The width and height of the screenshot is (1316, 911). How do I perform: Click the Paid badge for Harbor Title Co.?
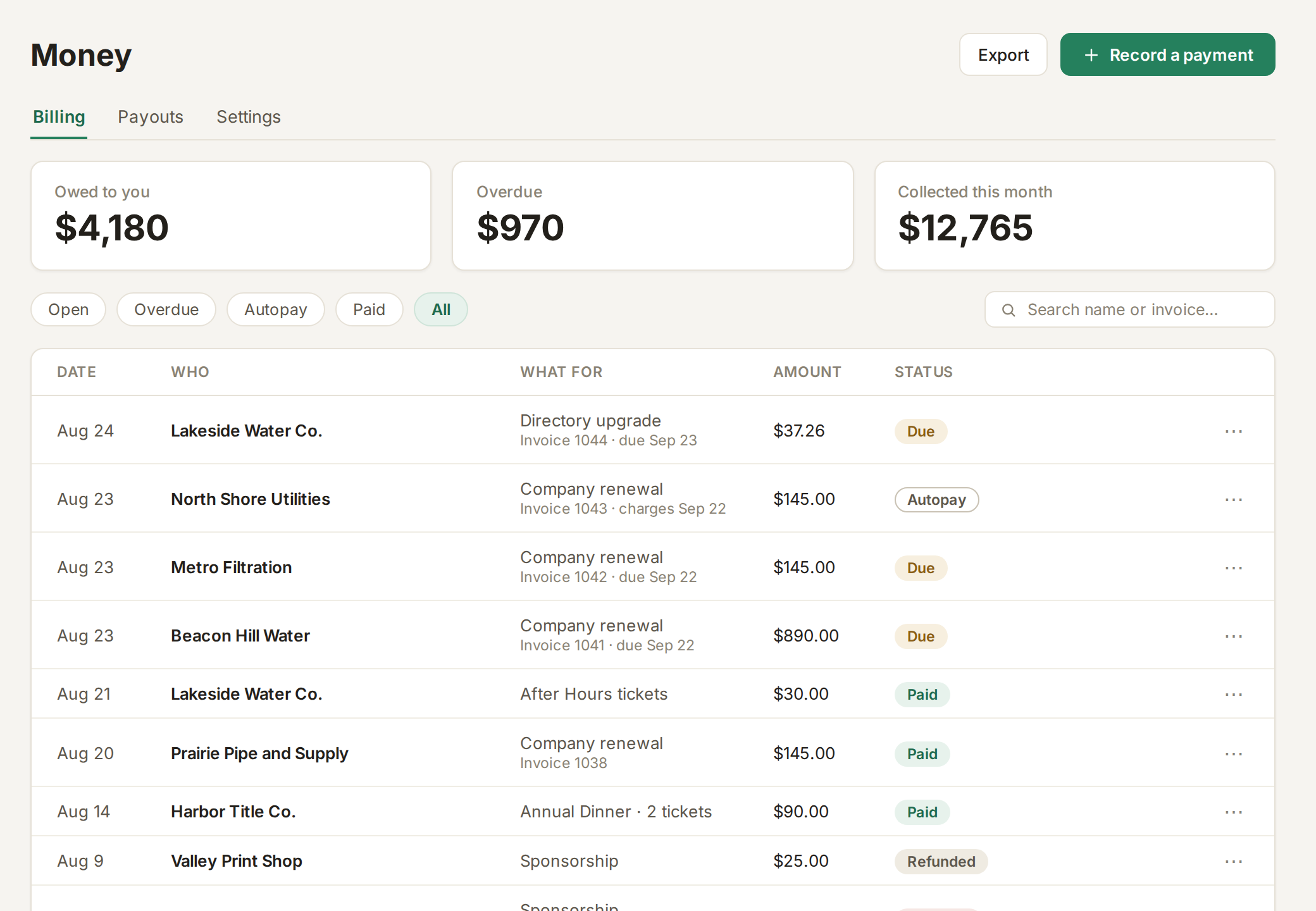point(922,812)
